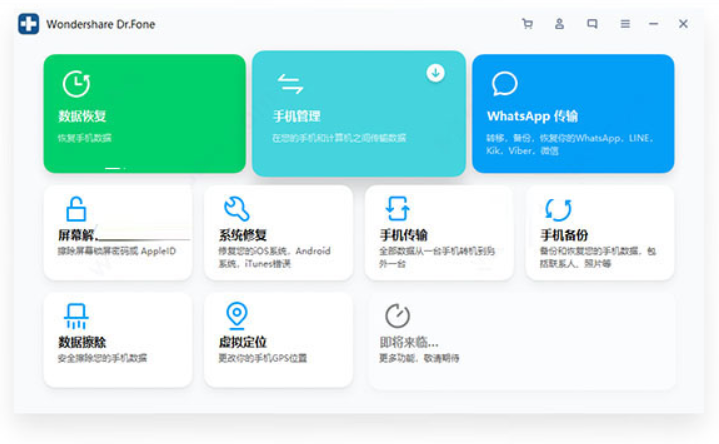The height and width of the screenshot is (444, 719).
Task: Click the Wondershare Dr.Fone title text
Action: pyautogui.click(x=100, y=24)
